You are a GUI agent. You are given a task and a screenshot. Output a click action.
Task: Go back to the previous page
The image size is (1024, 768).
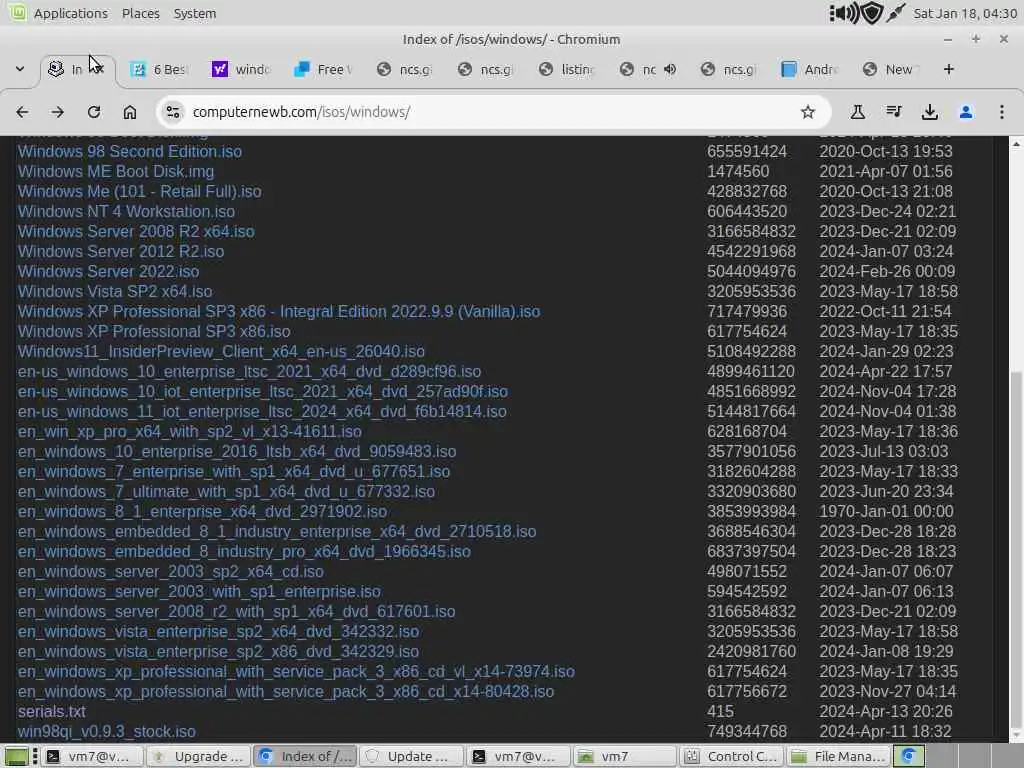tap(22, 112)
